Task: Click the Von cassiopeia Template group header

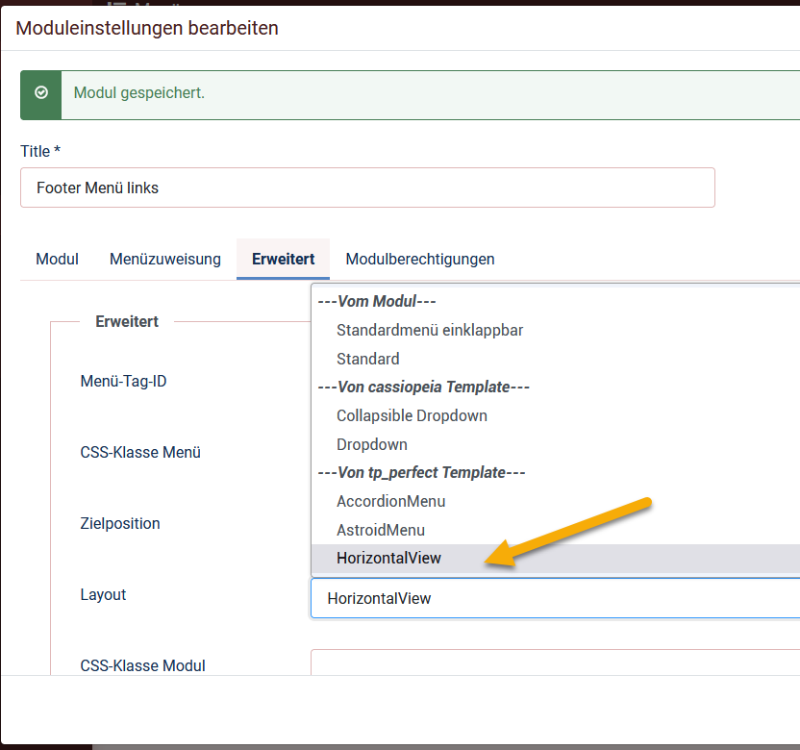Action: (423, 387)
